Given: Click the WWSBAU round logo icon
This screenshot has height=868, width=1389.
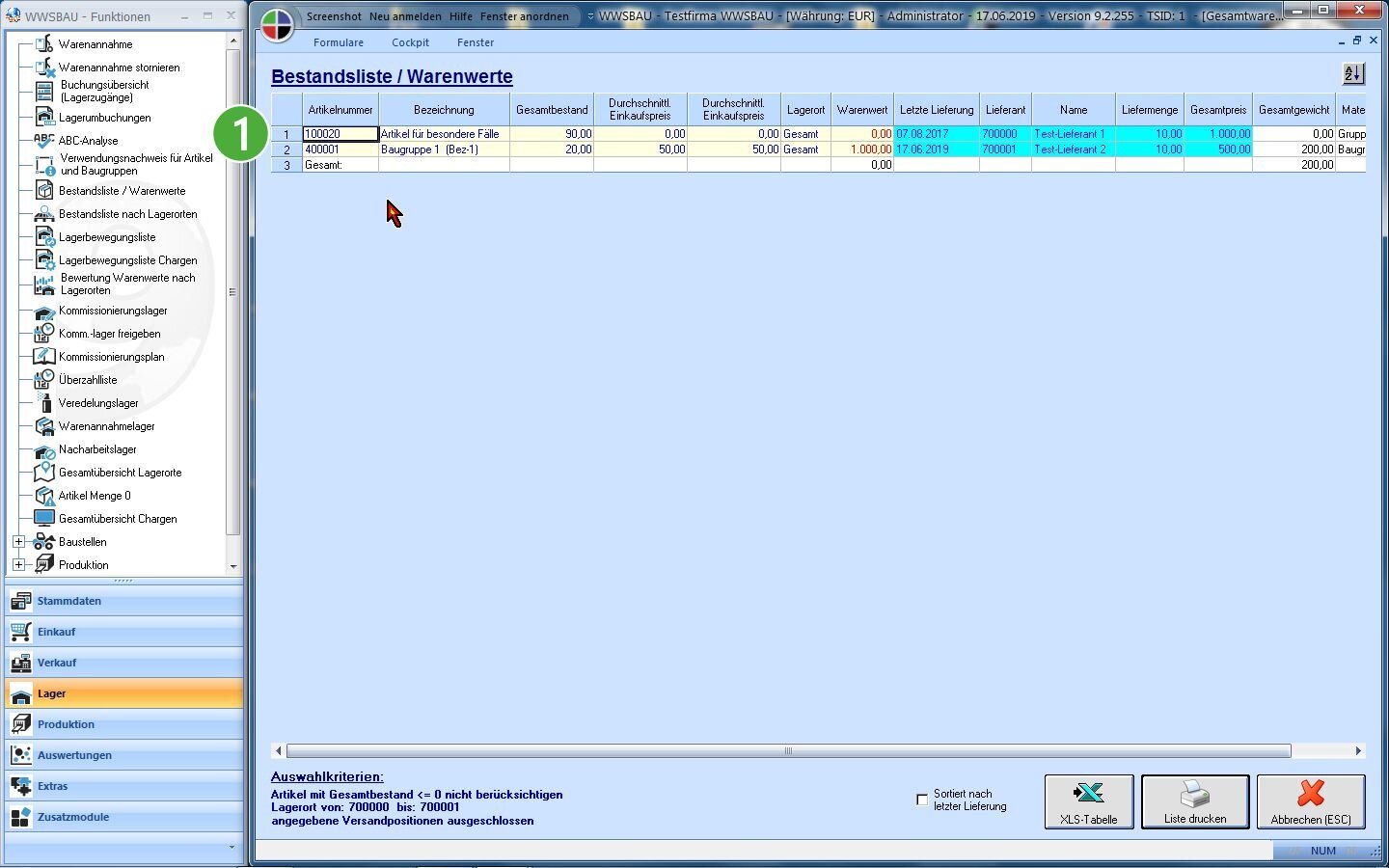Looking at the screenshot, I should tap(277, 24).
